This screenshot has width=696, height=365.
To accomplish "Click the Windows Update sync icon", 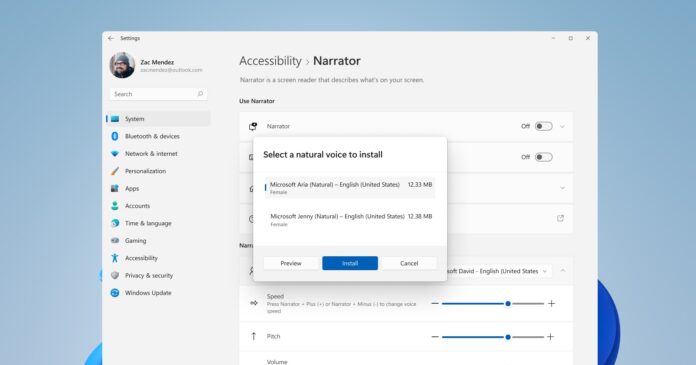I will [115, 293].
